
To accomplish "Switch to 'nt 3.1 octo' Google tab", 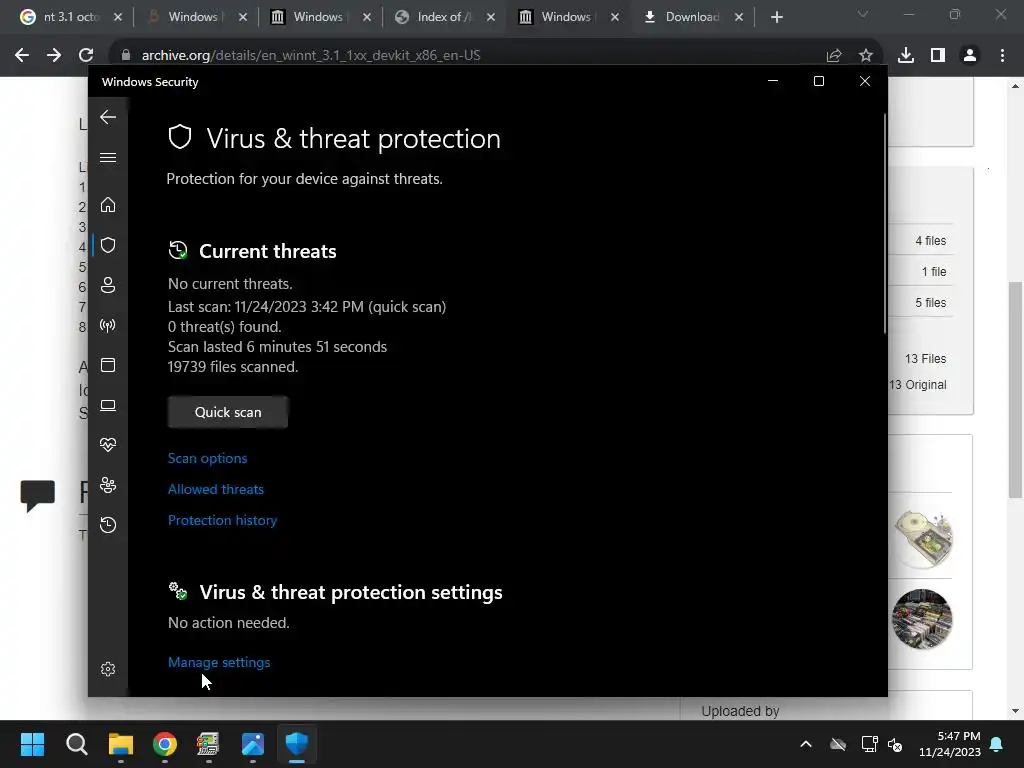I will point(69,17).
